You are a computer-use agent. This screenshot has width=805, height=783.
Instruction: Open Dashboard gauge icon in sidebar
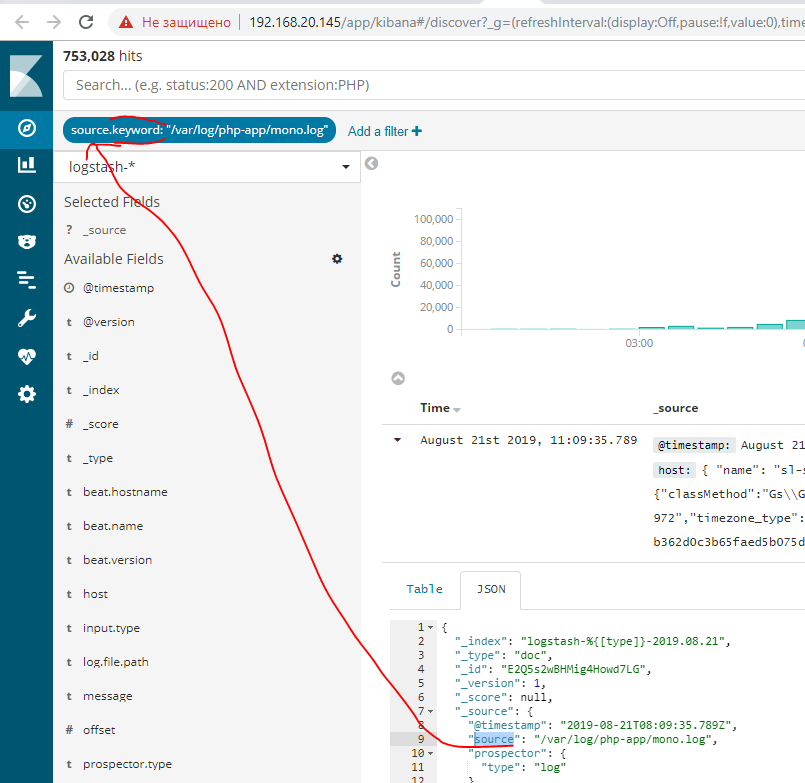[27, 204]
